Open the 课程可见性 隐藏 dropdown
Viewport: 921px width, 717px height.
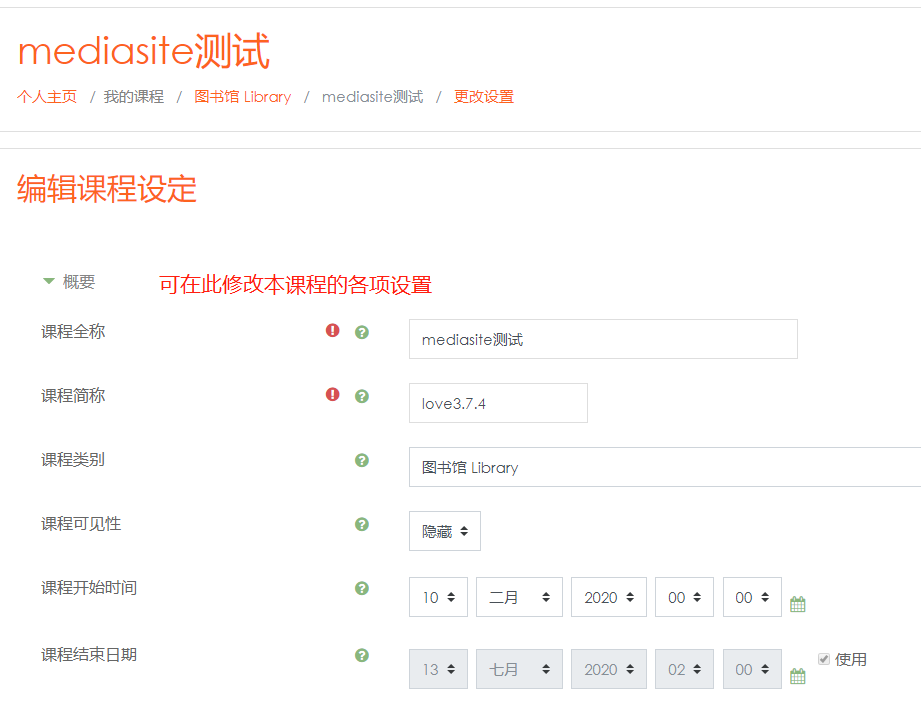pos(444,531)
